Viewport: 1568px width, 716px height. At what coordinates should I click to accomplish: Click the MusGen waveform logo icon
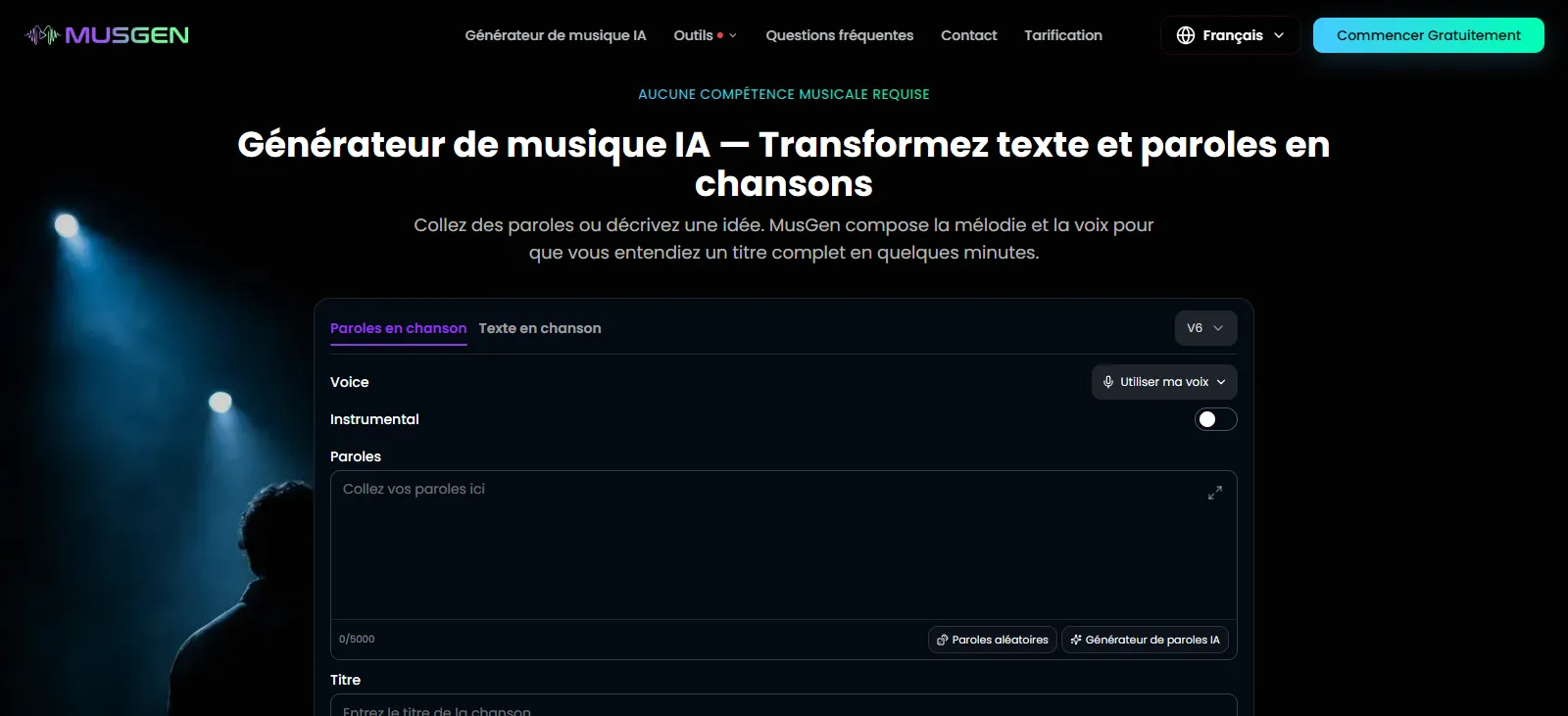pos(42,35)
